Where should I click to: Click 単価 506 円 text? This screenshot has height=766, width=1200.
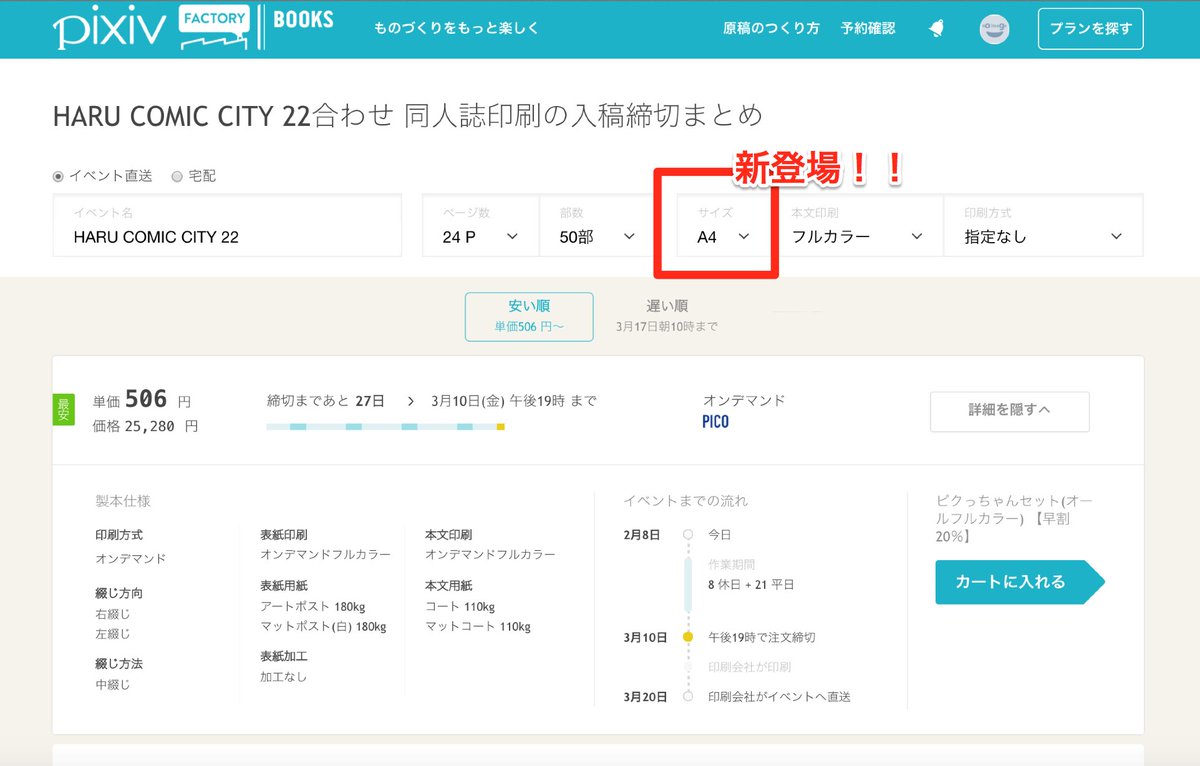(x=141, y=400)
